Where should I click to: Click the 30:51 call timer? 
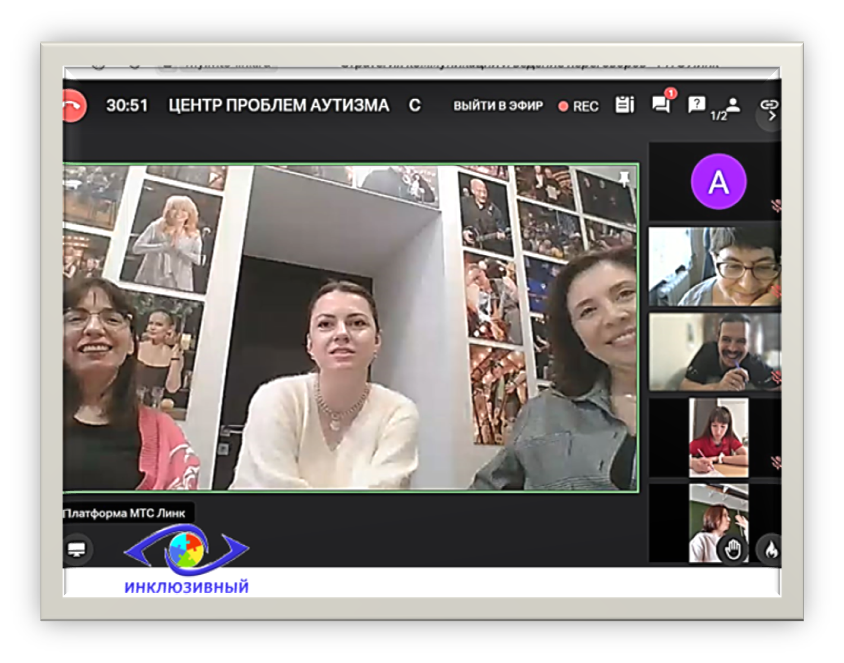127,105
